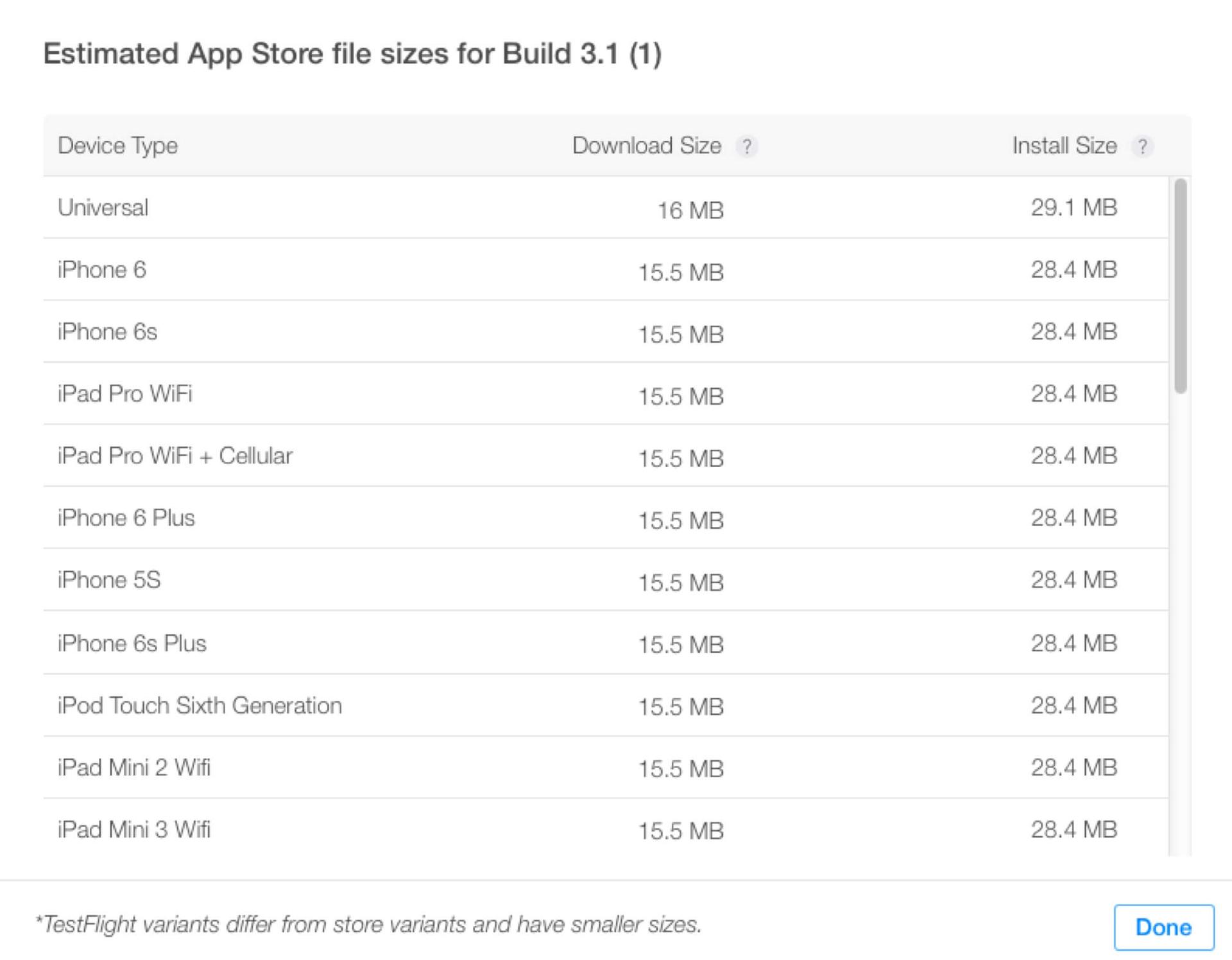Screen dimensions: 1232x960
Task: Click iPhone 5S download size 15.5 MB
Action: [681, 583]
